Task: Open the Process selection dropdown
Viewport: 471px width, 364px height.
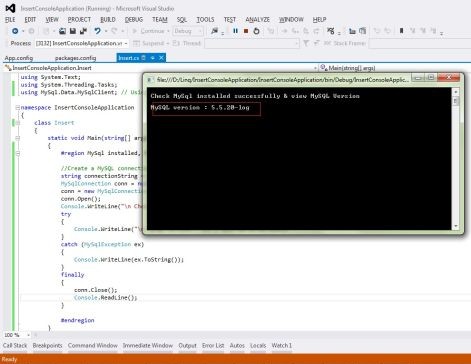Action: point(81,43)
